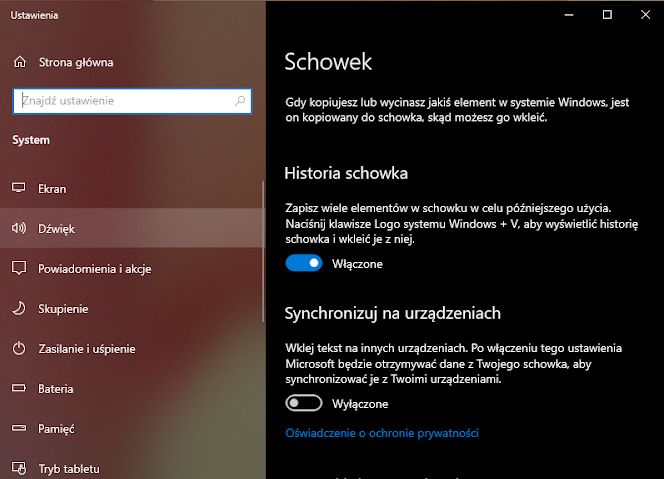Click the Pamięć storage icon
The height and width of the screenshot is (479, 664).
point(19,428)
